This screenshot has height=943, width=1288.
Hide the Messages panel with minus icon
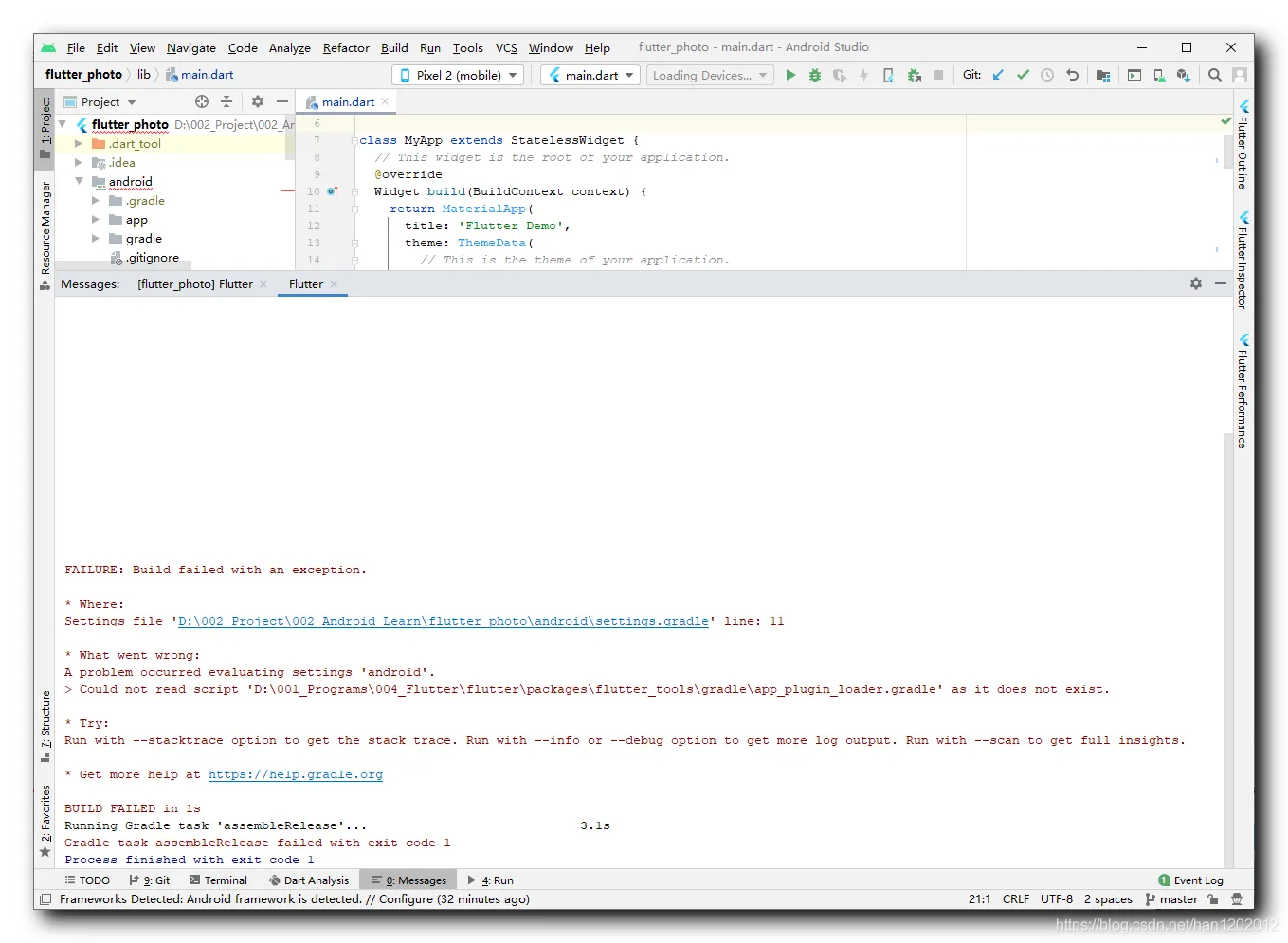click(x=1220, y=283)
